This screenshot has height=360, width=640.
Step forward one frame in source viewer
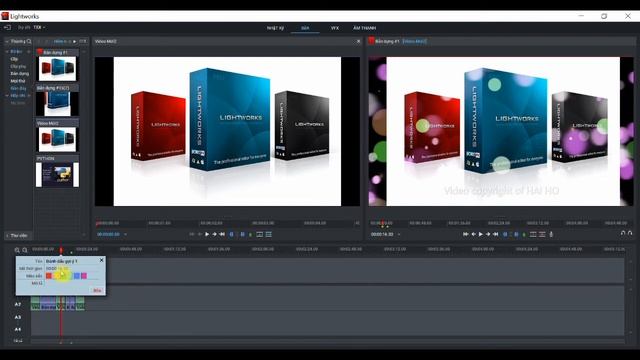tap(214, 234)
